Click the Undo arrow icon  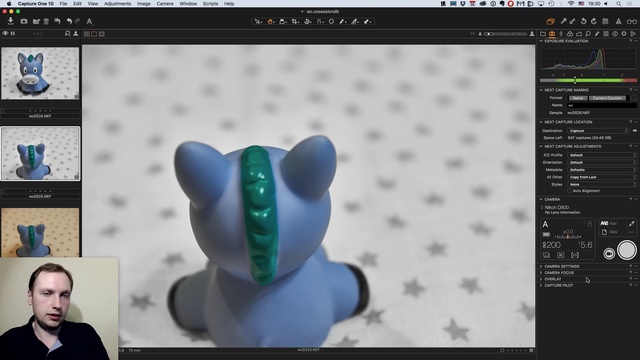[x=69, y=21]
